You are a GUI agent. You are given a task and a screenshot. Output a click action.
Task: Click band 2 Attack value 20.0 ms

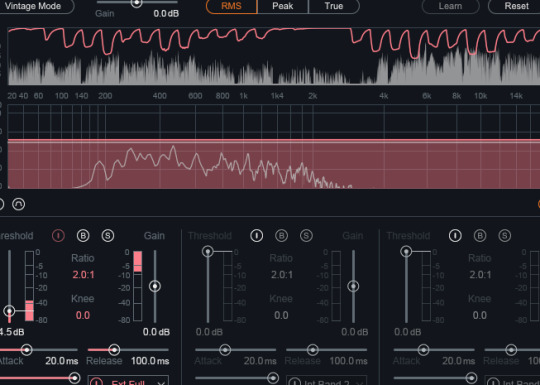[260, 361]
